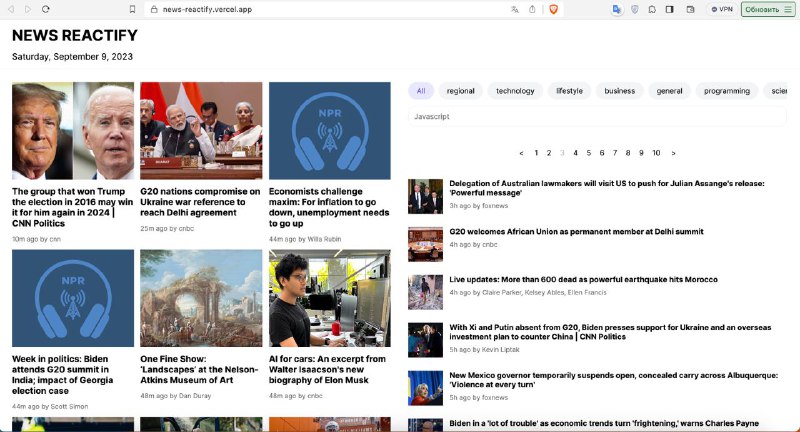The width and height of the screenshot is (800, 432).
Task: Open the landscape painting thumbnail
Action: click(201, 298)
